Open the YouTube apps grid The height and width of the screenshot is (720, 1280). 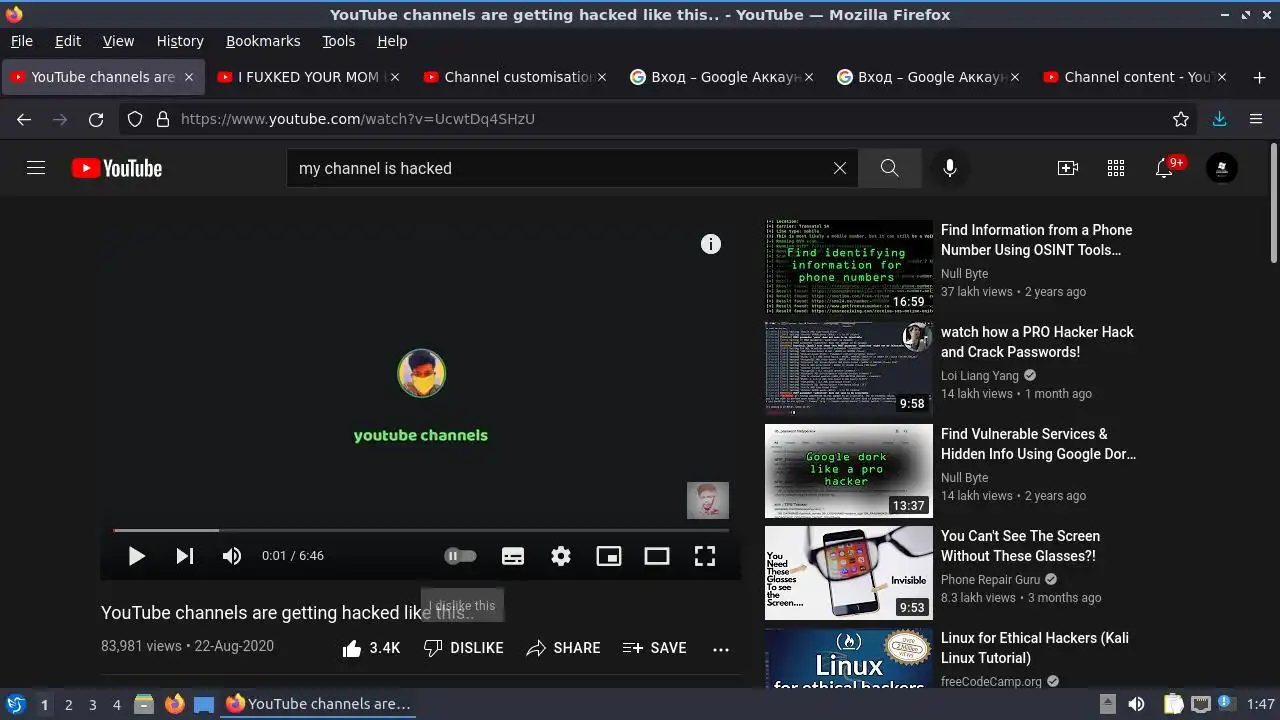[1116, 168]
